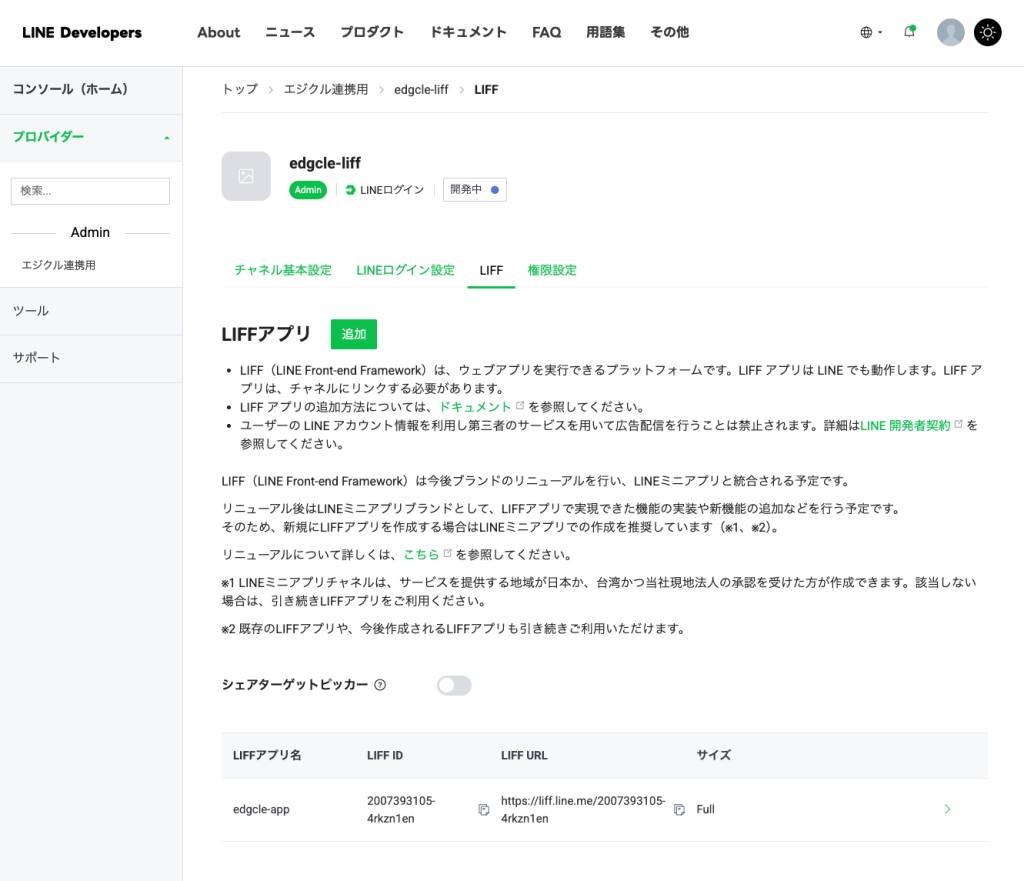Toggle the dark/light theme sun icon
This screenshot has width=1024, height=881.
point(987,32)
